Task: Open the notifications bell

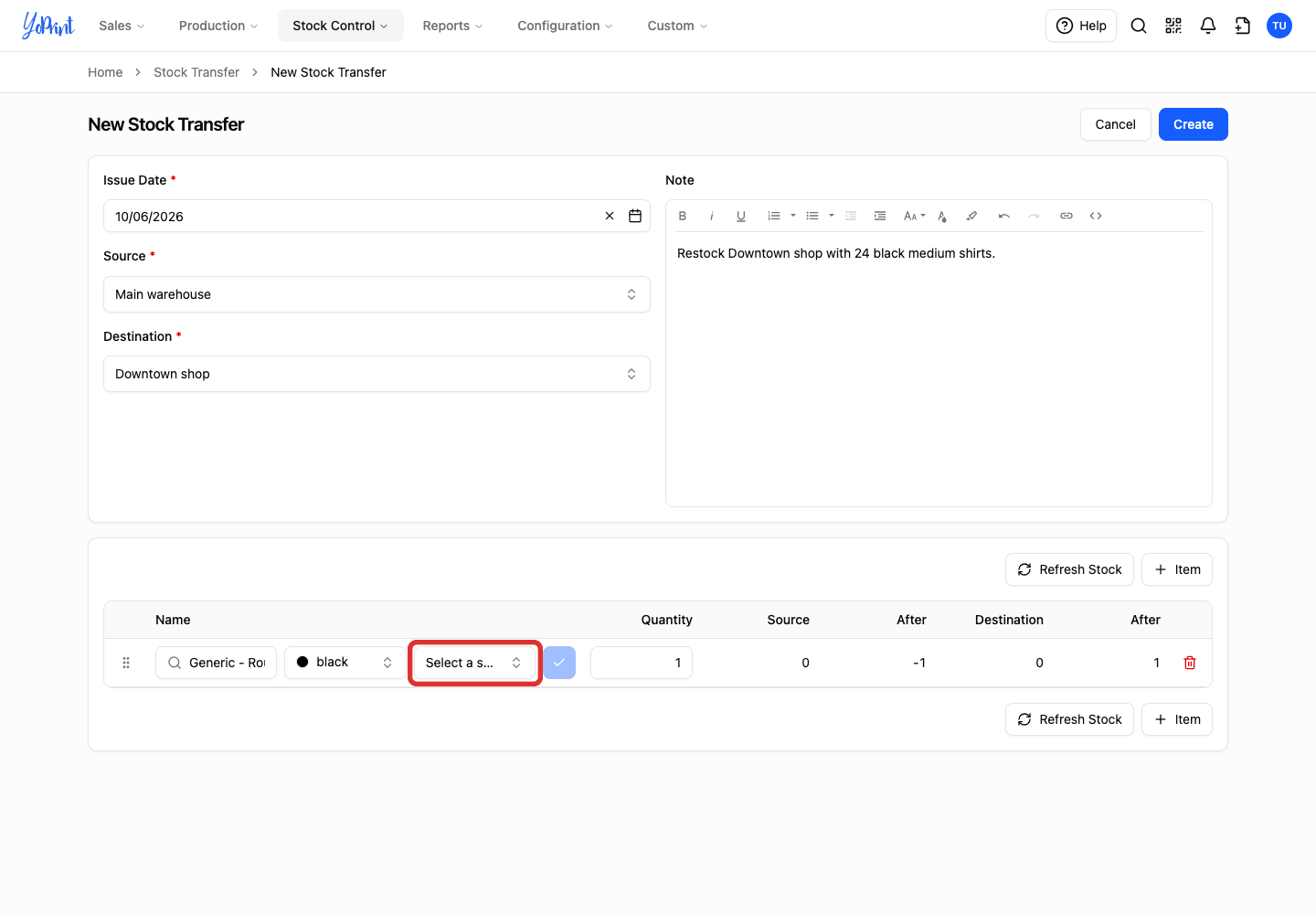Action: point(1208,26)
